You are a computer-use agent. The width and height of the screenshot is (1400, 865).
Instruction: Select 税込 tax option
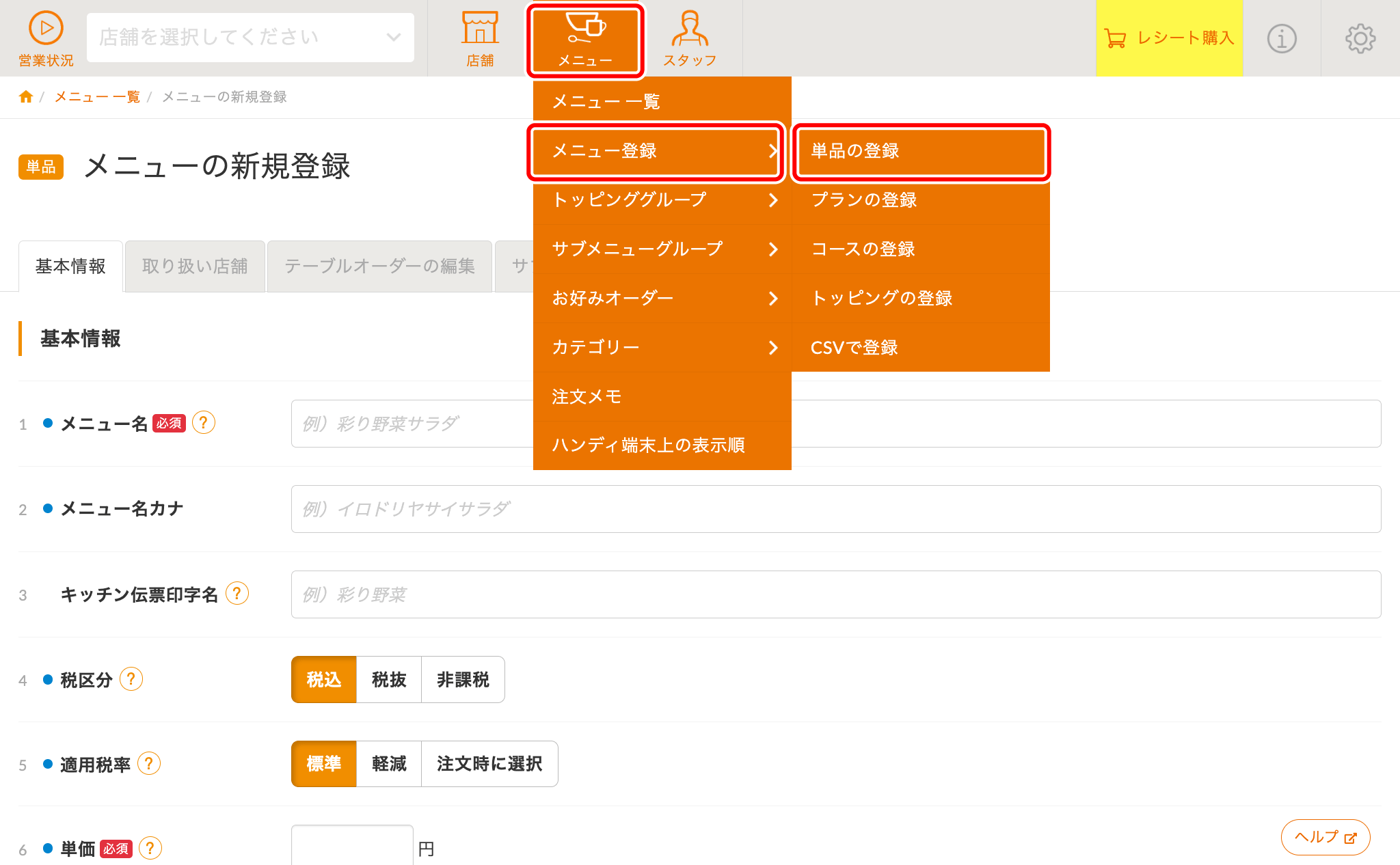pyautogui.click(x=324, y=679)
